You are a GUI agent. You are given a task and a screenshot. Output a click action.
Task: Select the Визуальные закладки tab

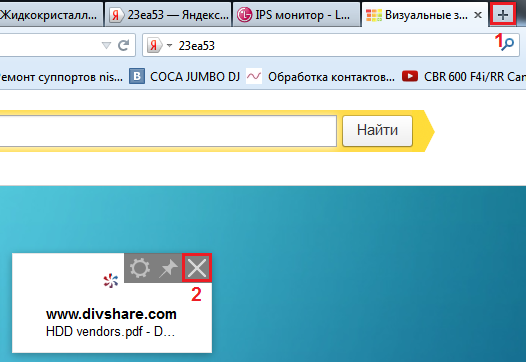coord(425,15)
